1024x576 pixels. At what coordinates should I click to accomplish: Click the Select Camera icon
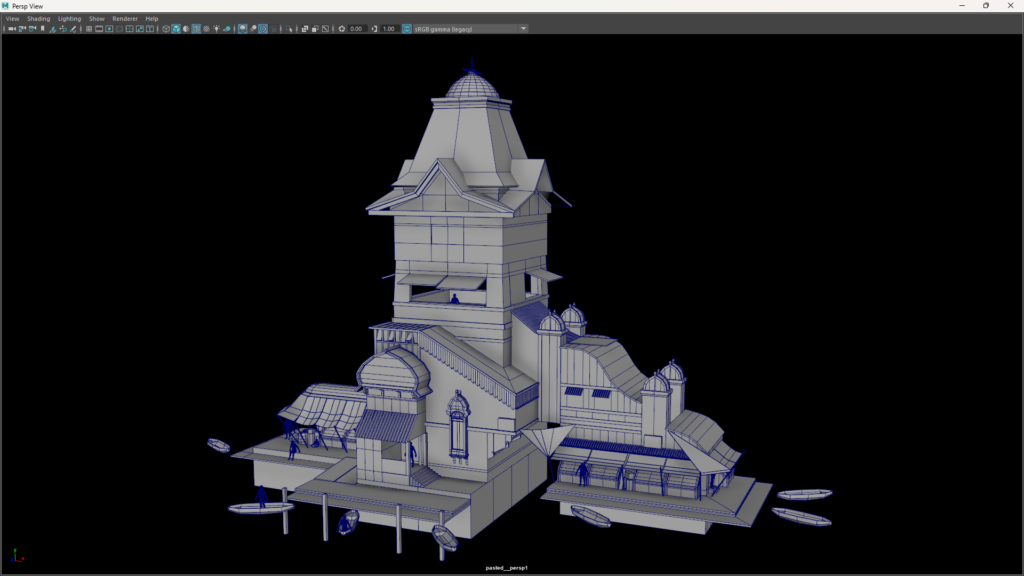11,29
